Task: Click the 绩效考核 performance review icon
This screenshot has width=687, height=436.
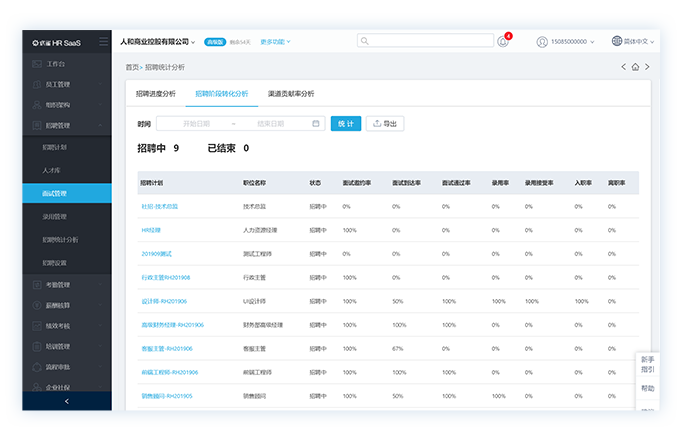Action: coord(37,326)
